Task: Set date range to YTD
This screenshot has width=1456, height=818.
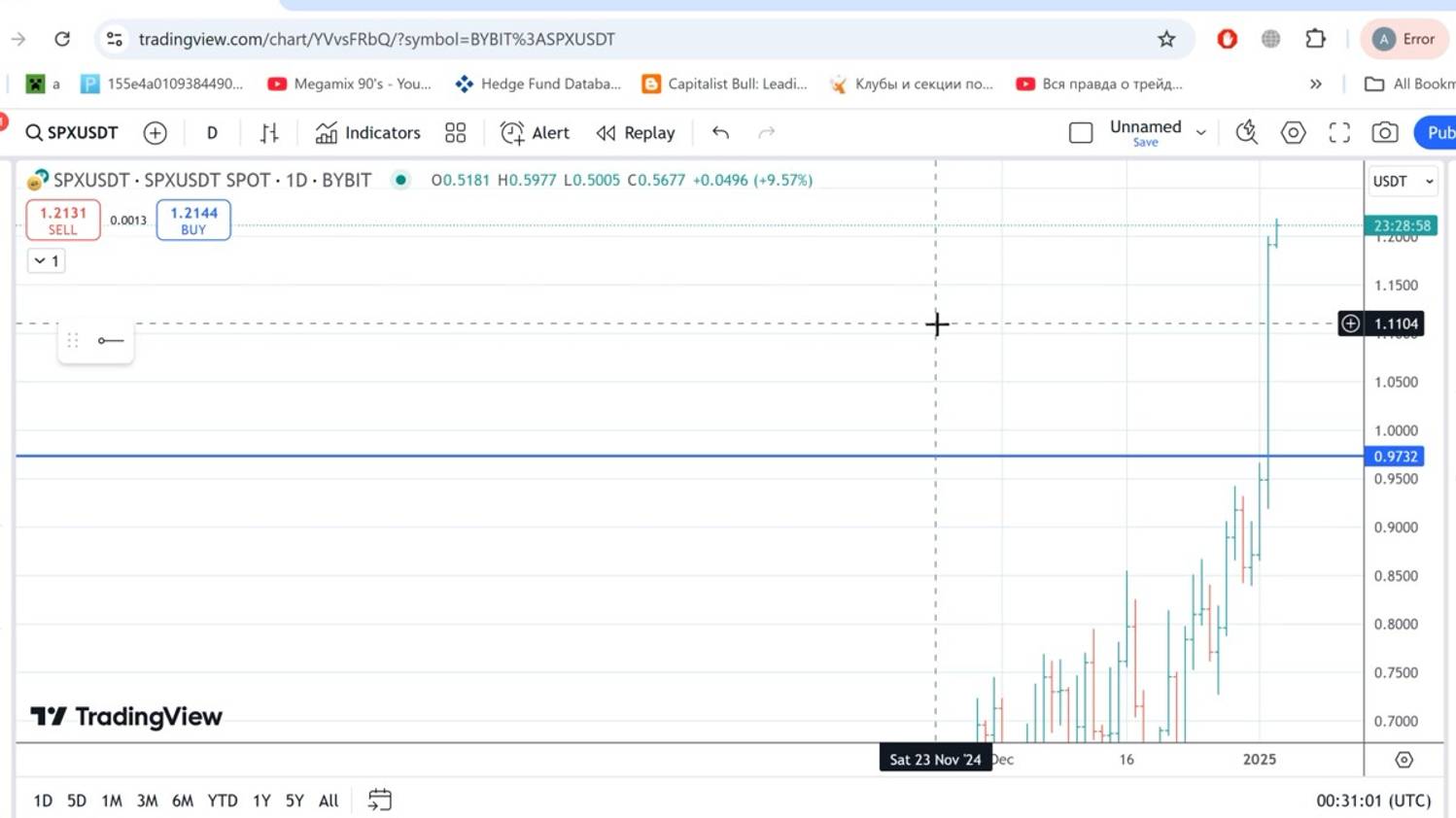Action: coord(223,801)
